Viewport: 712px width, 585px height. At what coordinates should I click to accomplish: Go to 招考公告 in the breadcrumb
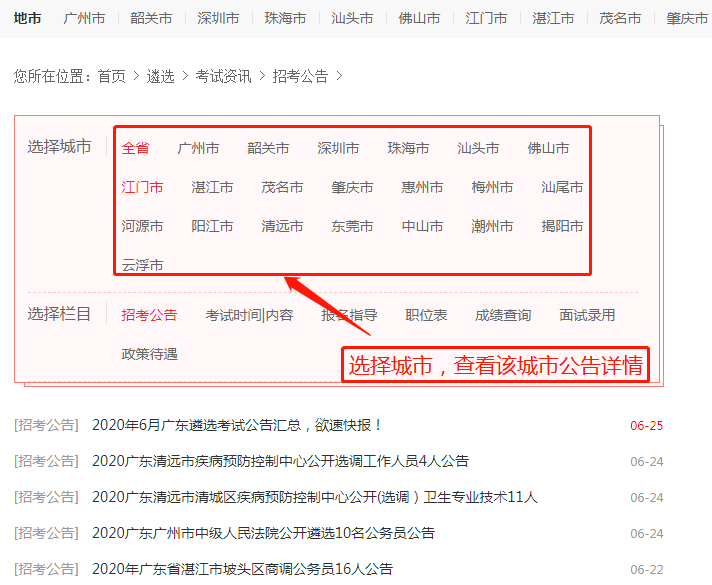pos(300,76)
